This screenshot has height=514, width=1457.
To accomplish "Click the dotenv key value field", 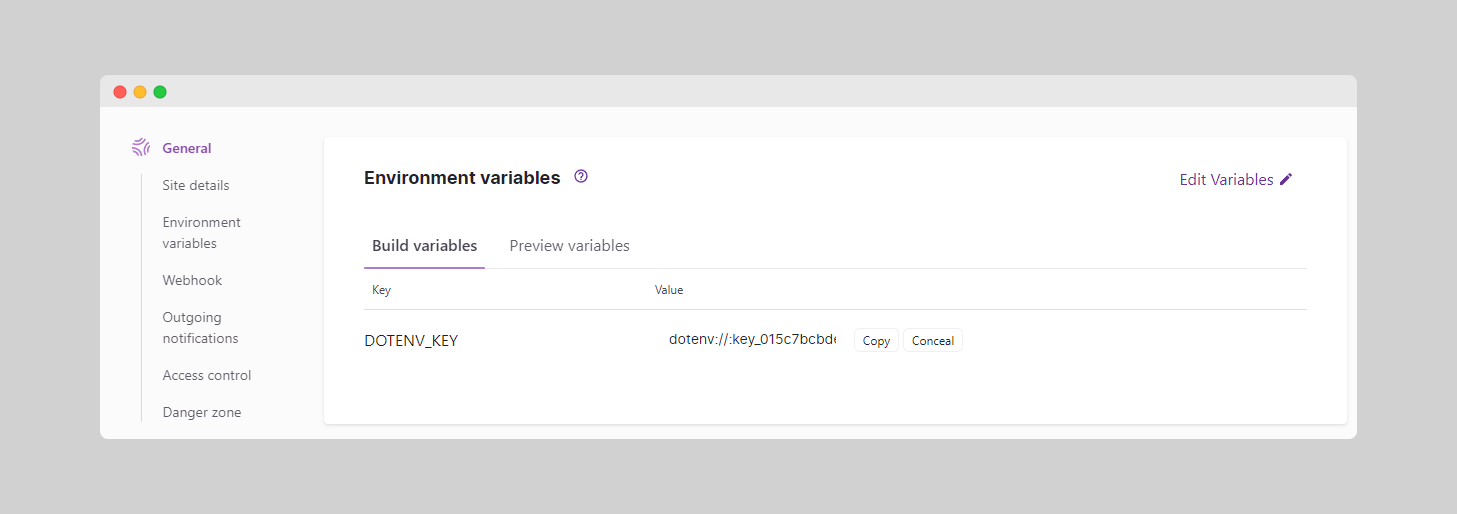I will 752,340.
